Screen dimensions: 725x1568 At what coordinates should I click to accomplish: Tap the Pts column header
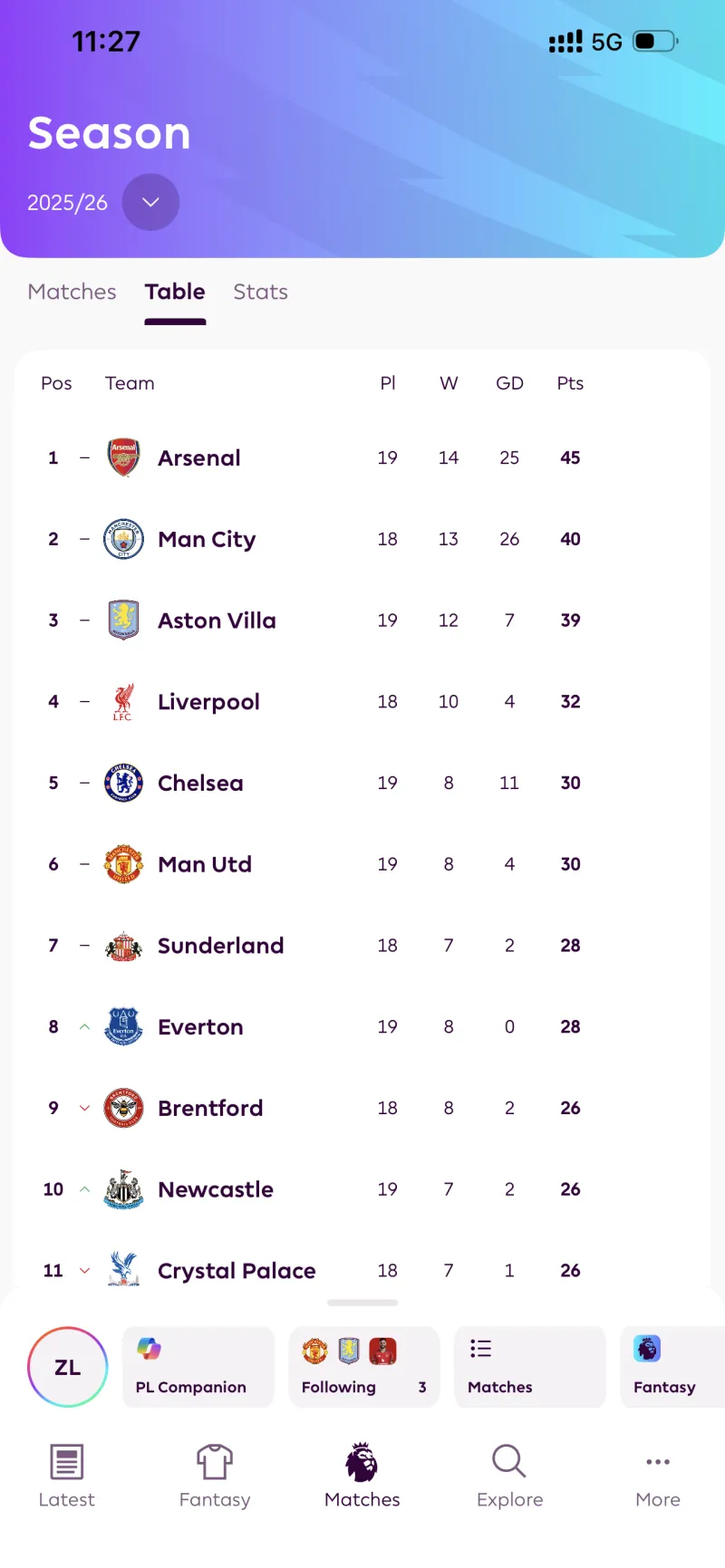(x=570, y=383)
